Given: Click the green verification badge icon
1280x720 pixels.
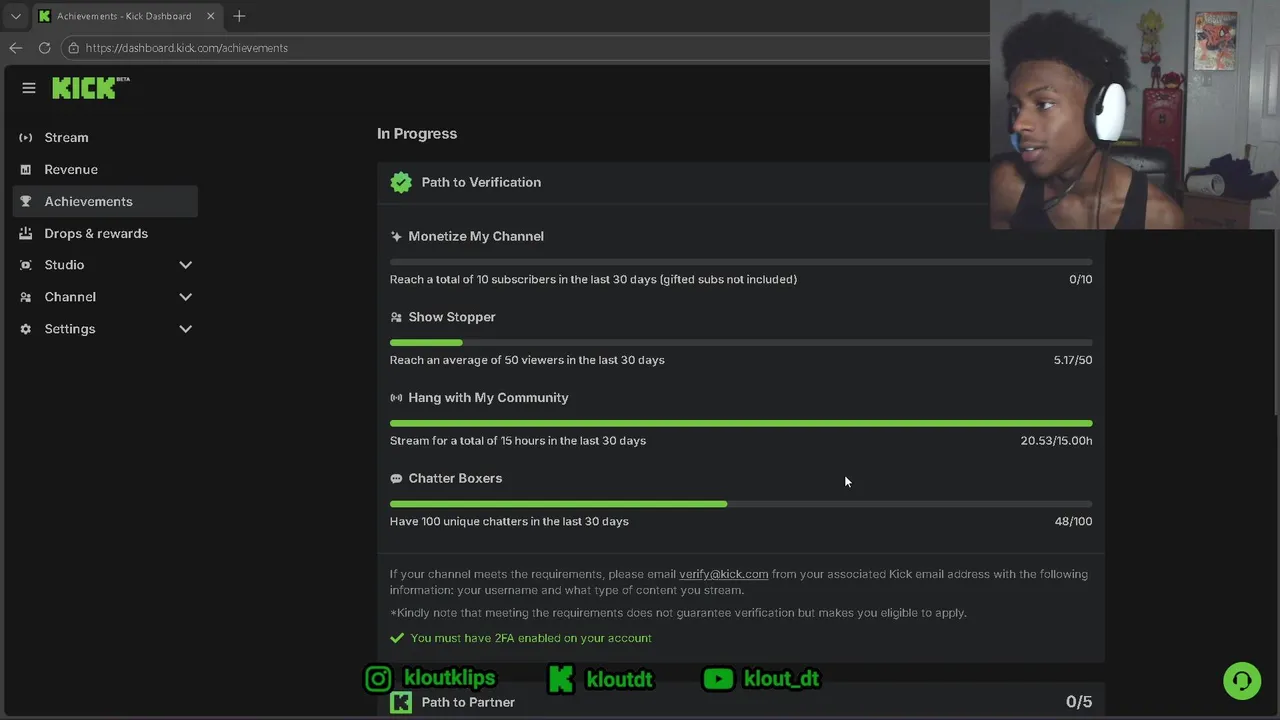Looking at the screenshot, I should (401, 182).
